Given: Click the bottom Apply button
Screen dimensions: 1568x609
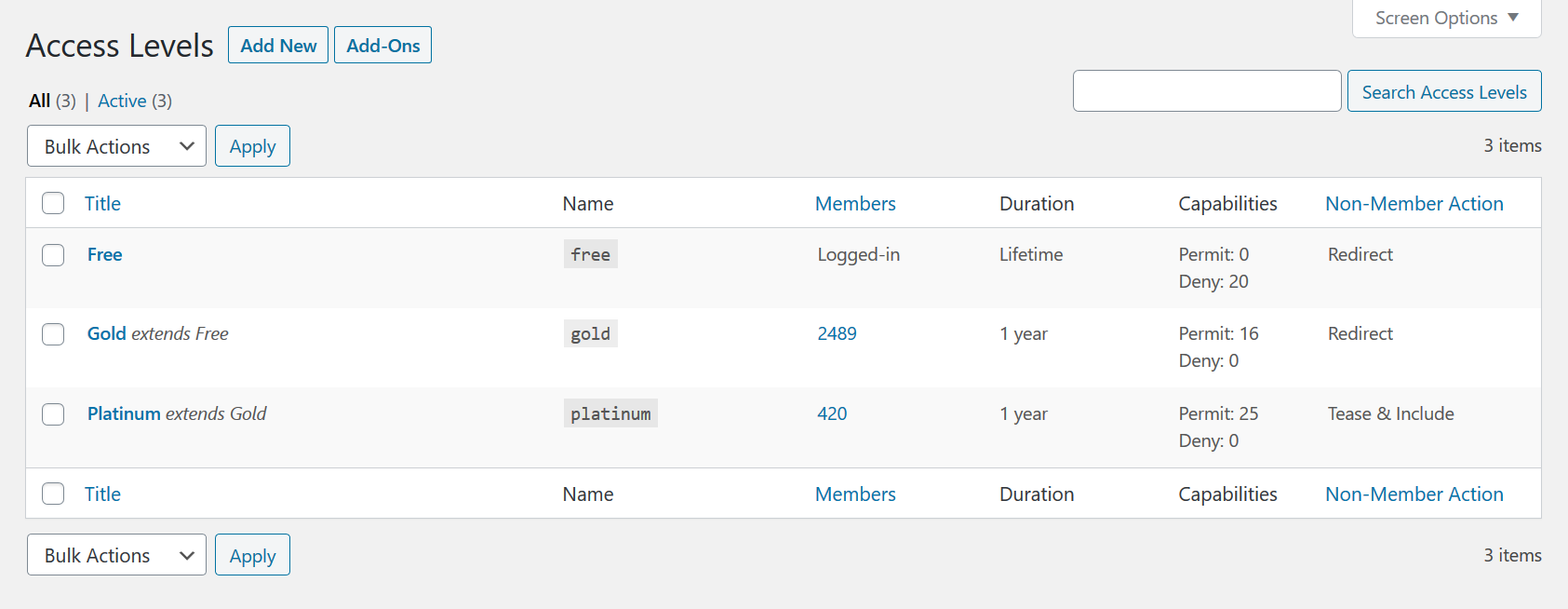Looking at the screenshot, I should tap(252, 555).
